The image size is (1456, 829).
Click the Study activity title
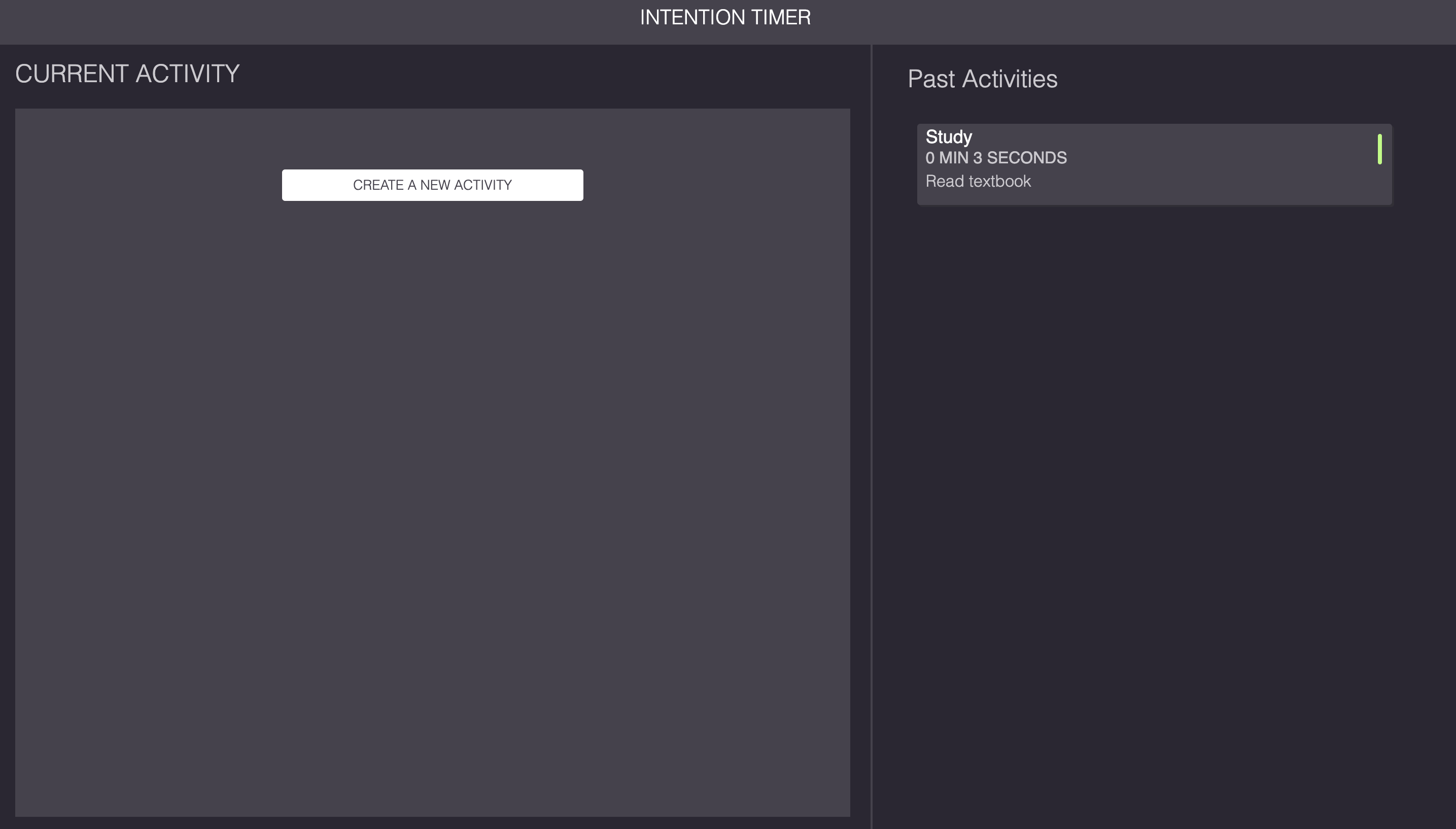[948, 136]
